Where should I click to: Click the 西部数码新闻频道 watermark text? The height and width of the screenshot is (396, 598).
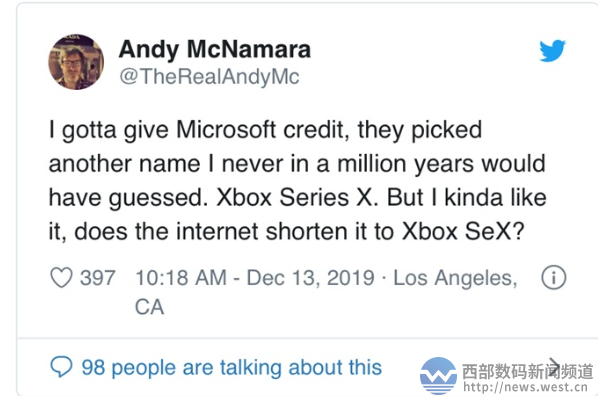tap(528, 371)
